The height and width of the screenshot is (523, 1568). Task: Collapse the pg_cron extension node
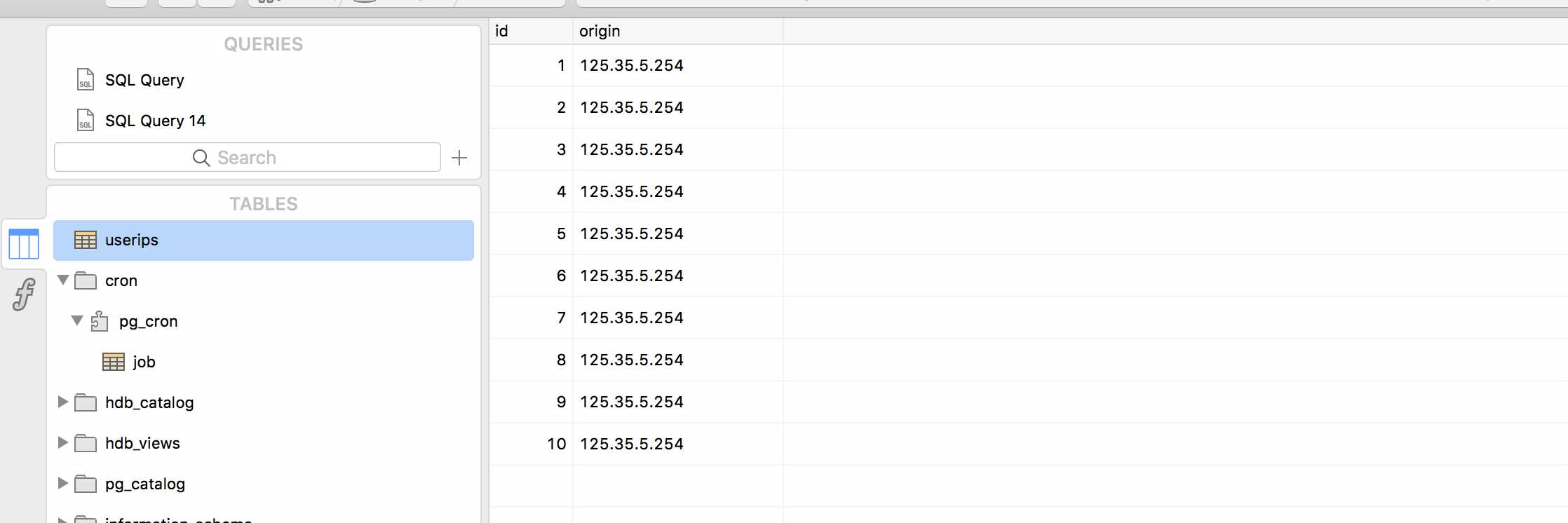77,321
